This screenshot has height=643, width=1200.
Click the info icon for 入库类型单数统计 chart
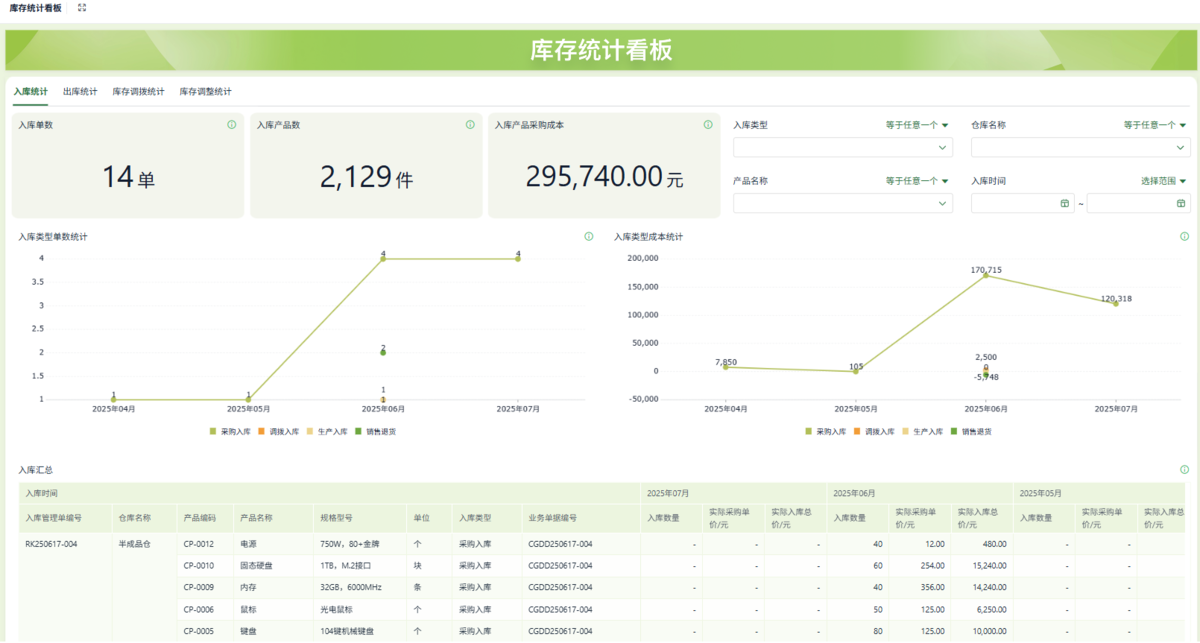589,237
